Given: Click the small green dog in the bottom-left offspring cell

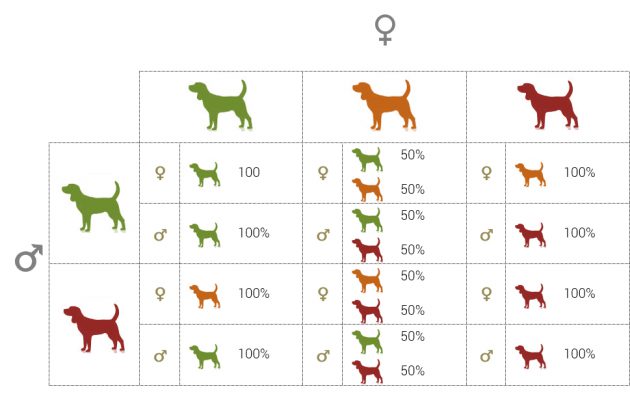Looking at the screenshot, I should (x=204, y=355).
